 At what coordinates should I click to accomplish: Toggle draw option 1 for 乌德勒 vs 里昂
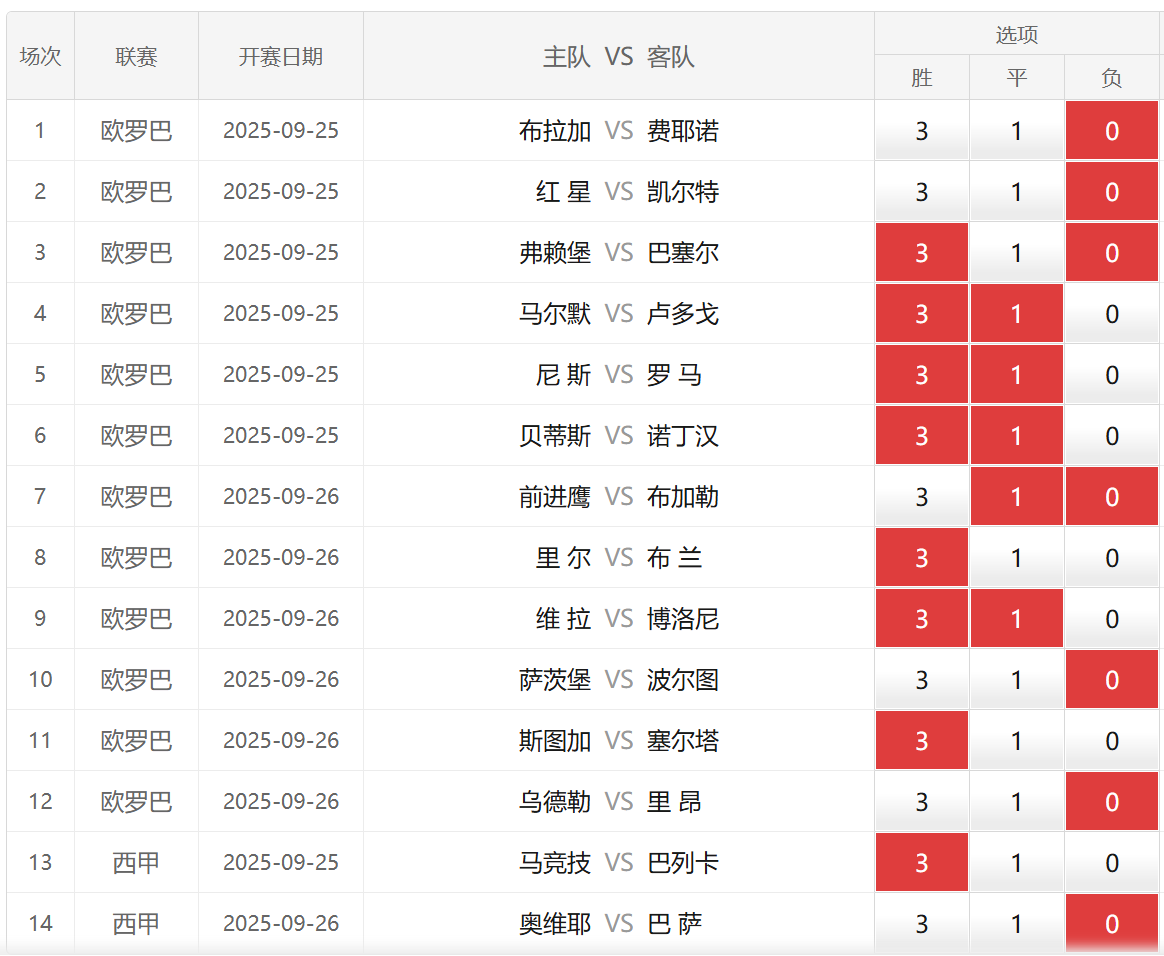click(x=1016, y=802)
